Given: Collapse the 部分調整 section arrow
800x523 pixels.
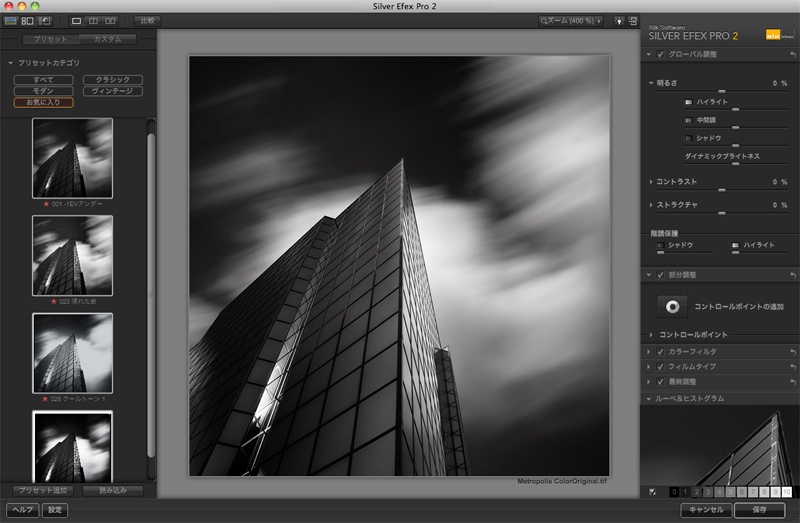Looking at the screenshot, I should coord(648,275).
